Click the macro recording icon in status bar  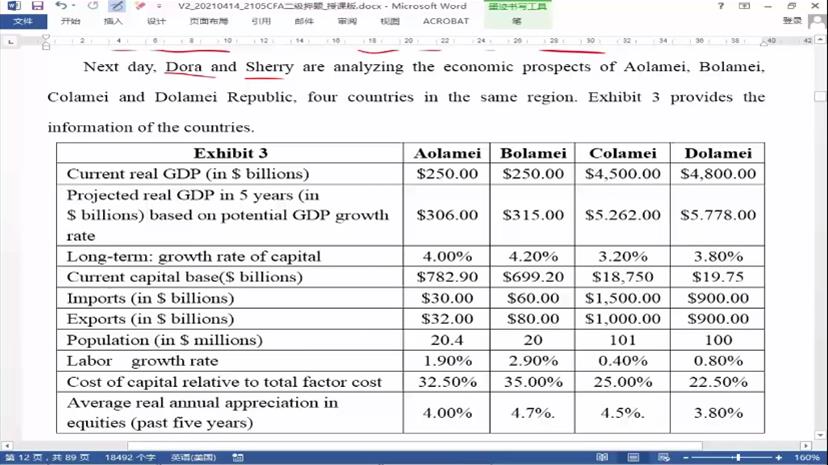click(x=238, y=457)
